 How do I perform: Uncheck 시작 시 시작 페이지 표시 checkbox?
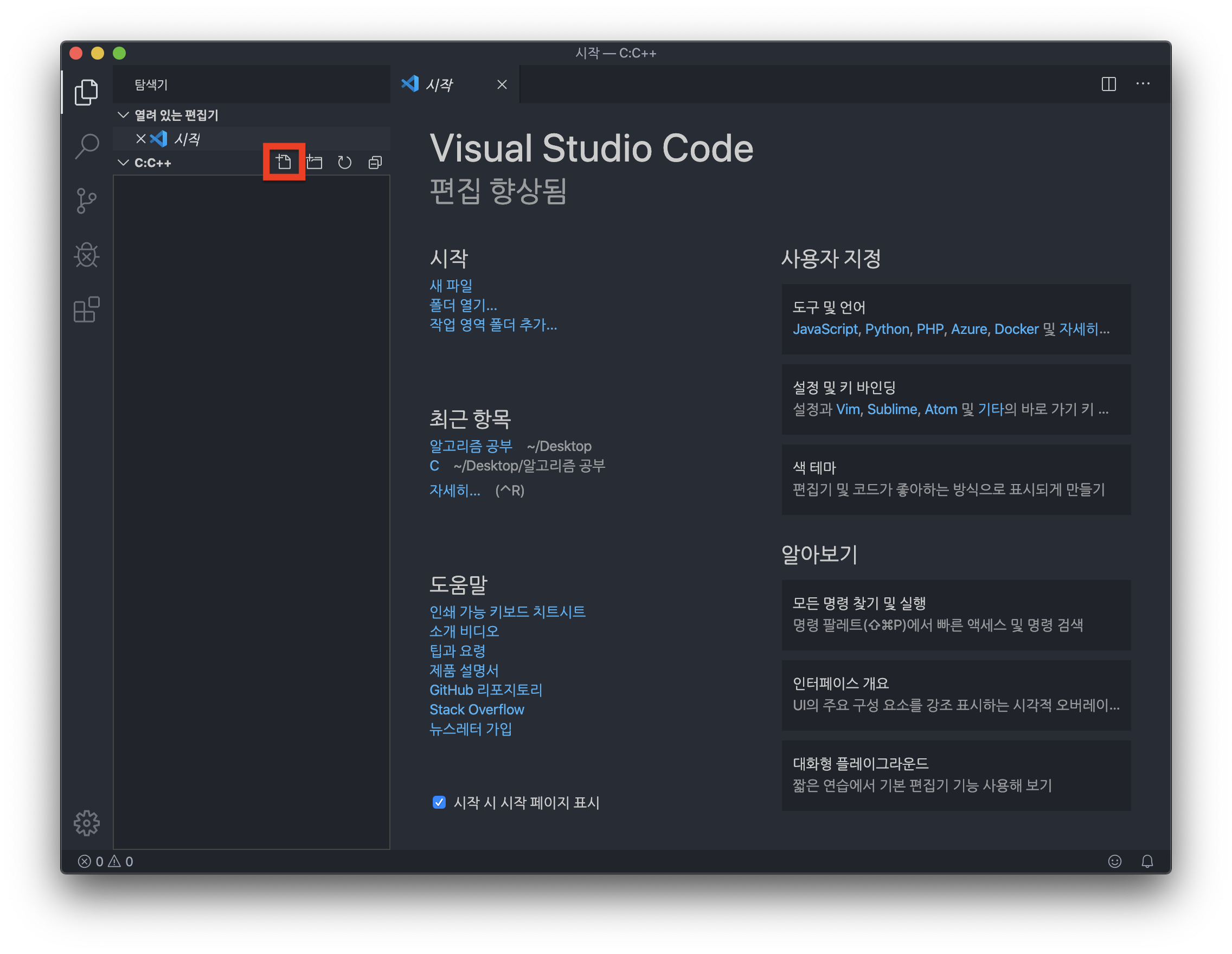click(439, 802)
